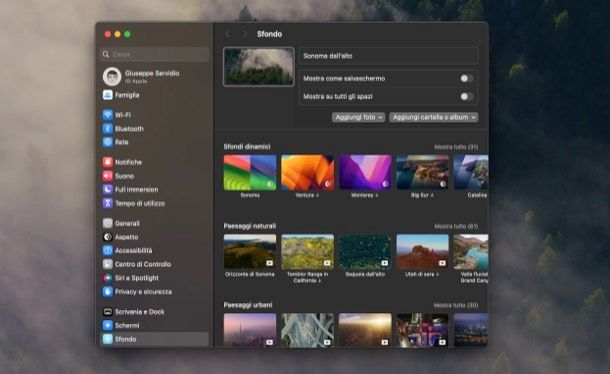Select Privacy e sicurezza hand icon
The image size is (610, 374).
[x=108, y=291]
